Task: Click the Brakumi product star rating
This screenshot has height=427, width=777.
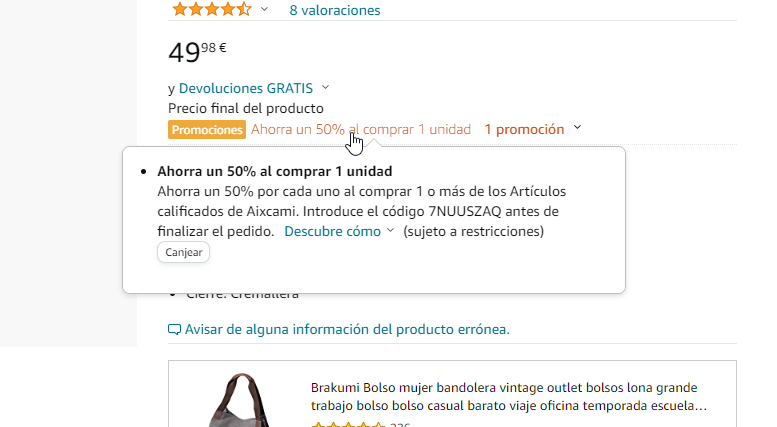Action: [x=348, y=425]
